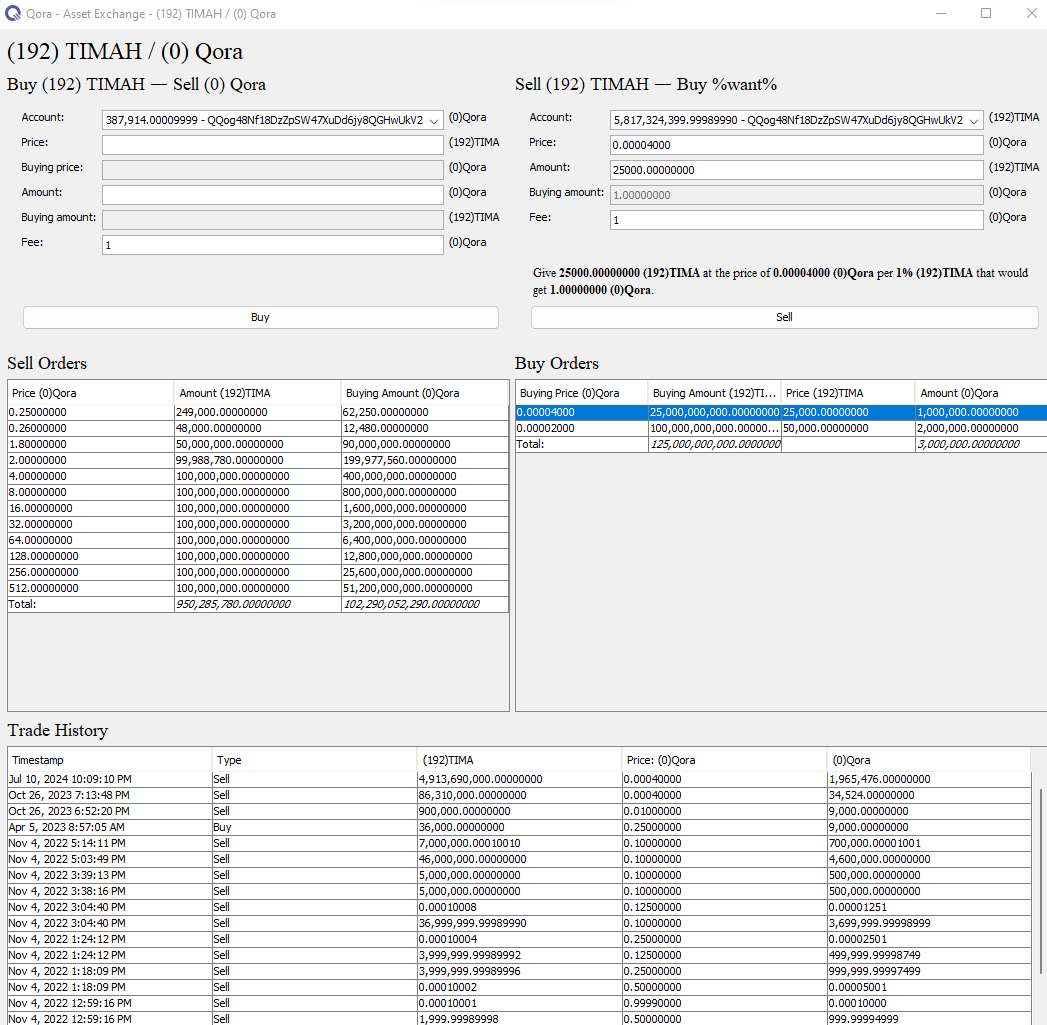Click Trade History vertical scrollbar
Screen dimensions: 1047x1025
[1040, 881]
